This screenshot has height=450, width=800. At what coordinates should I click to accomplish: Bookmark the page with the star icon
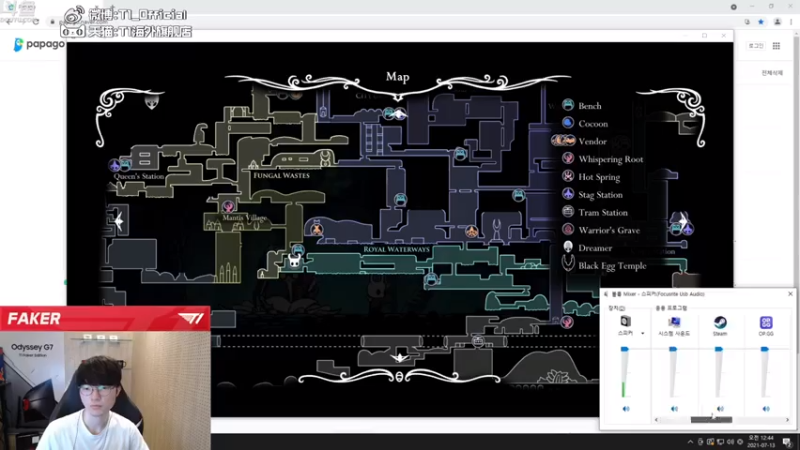(761, 22)
